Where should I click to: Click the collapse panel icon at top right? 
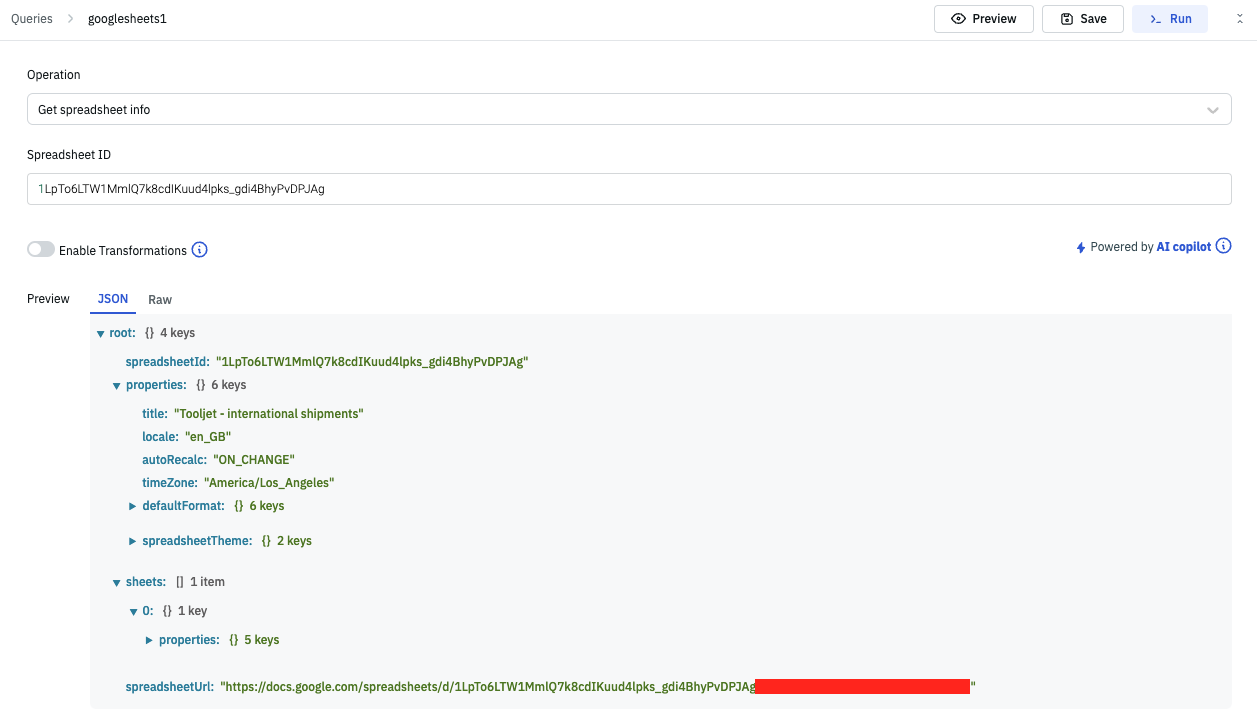pos(1240,19)
